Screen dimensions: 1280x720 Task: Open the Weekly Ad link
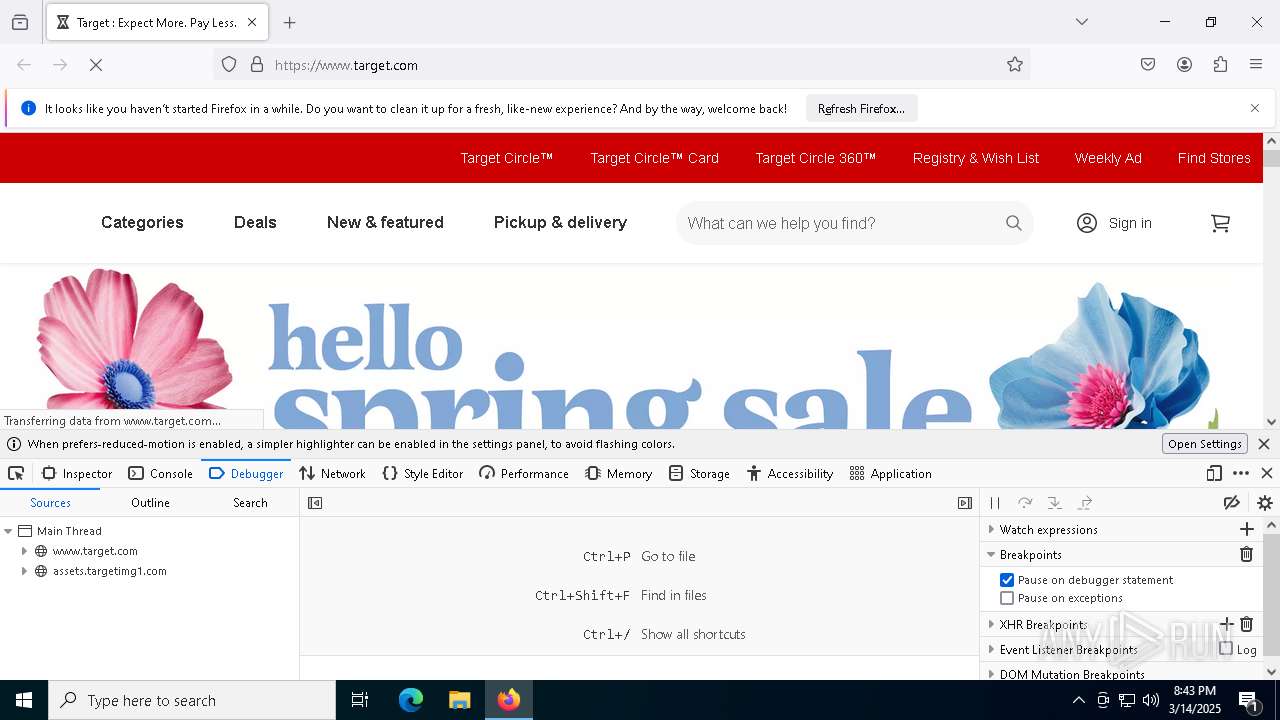pyautogui.click(x=1108, y=158)
